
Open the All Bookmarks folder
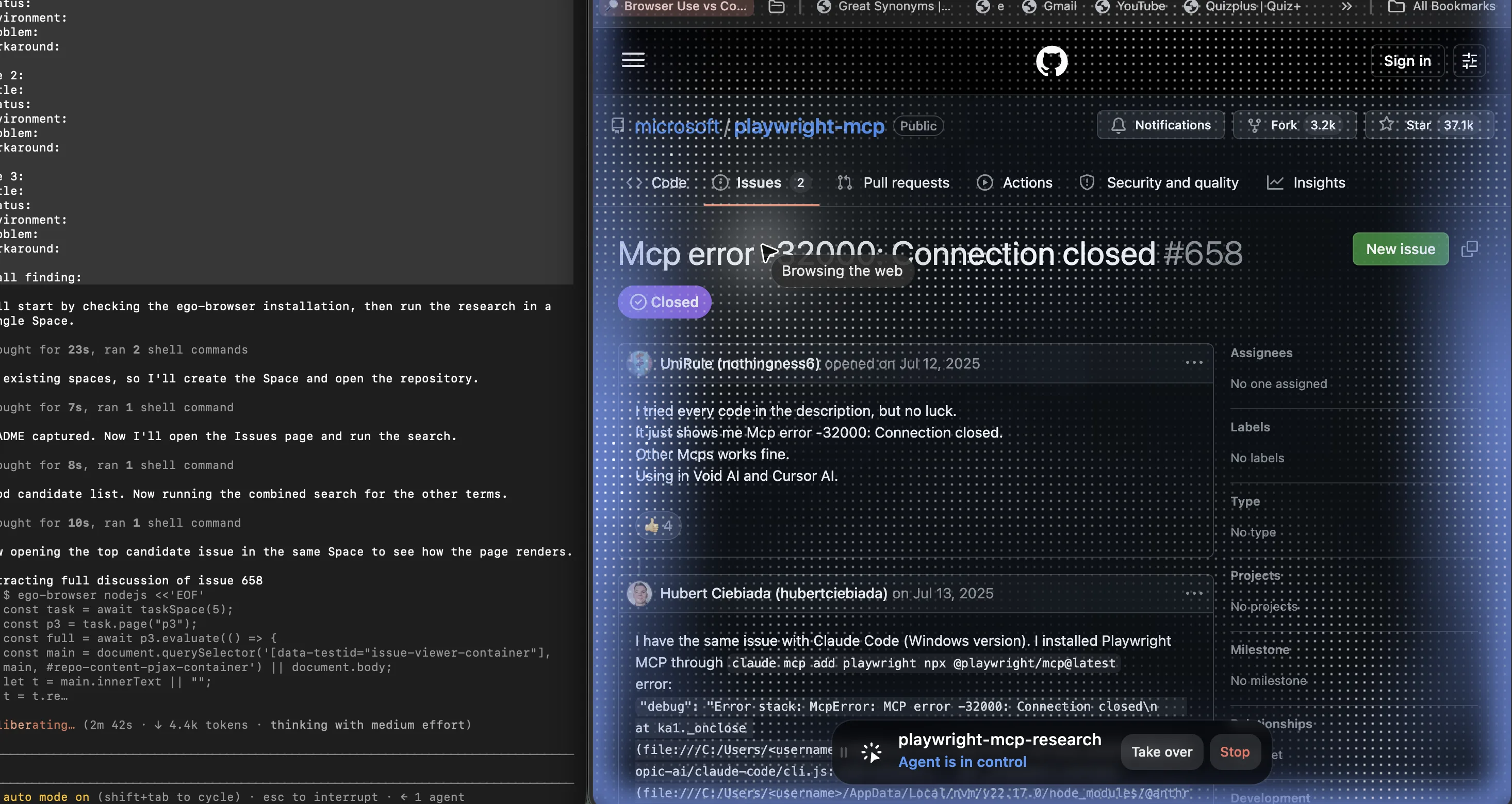point(1441,7)
